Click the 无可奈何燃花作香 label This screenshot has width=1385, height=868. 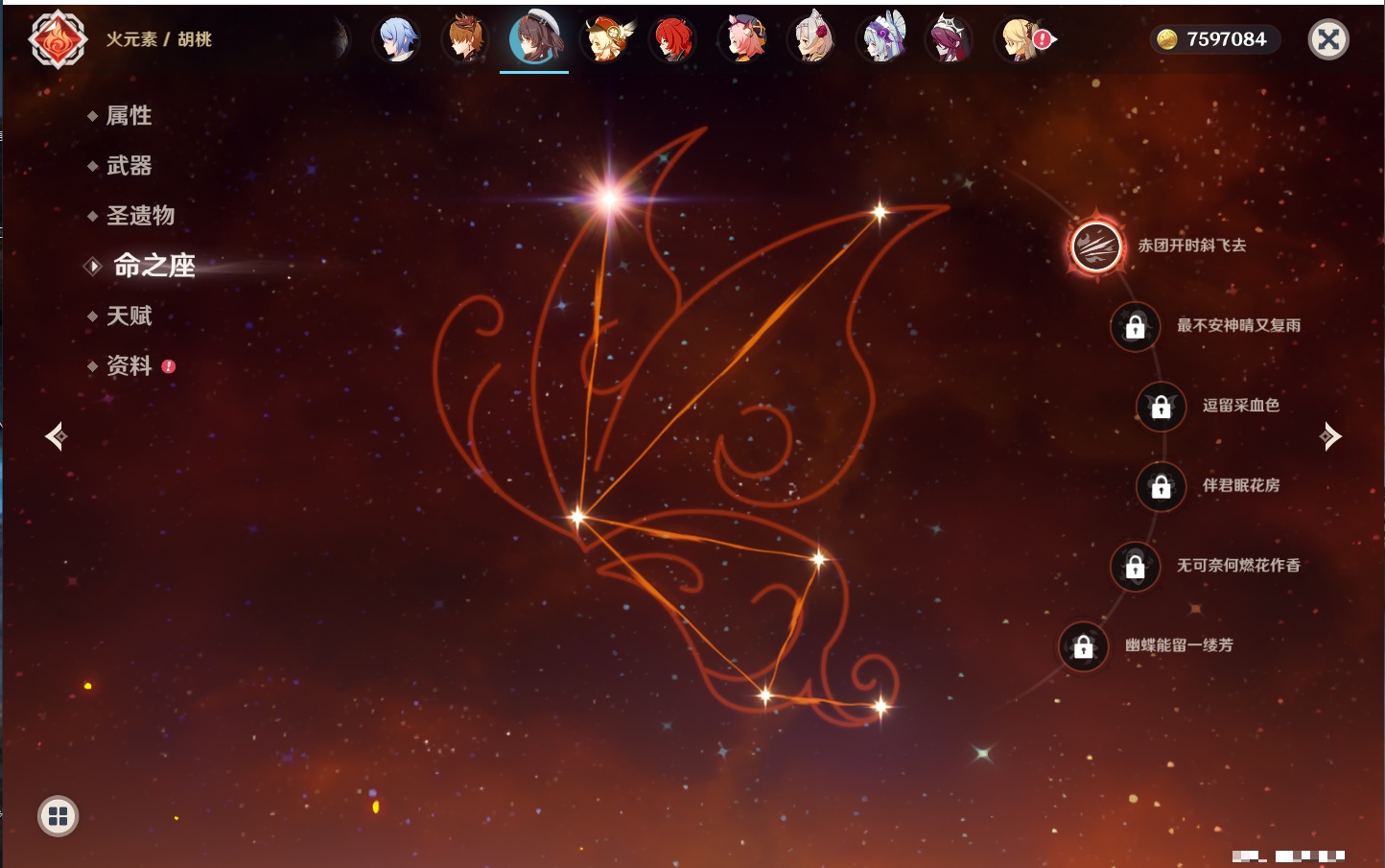[1239, 565]
